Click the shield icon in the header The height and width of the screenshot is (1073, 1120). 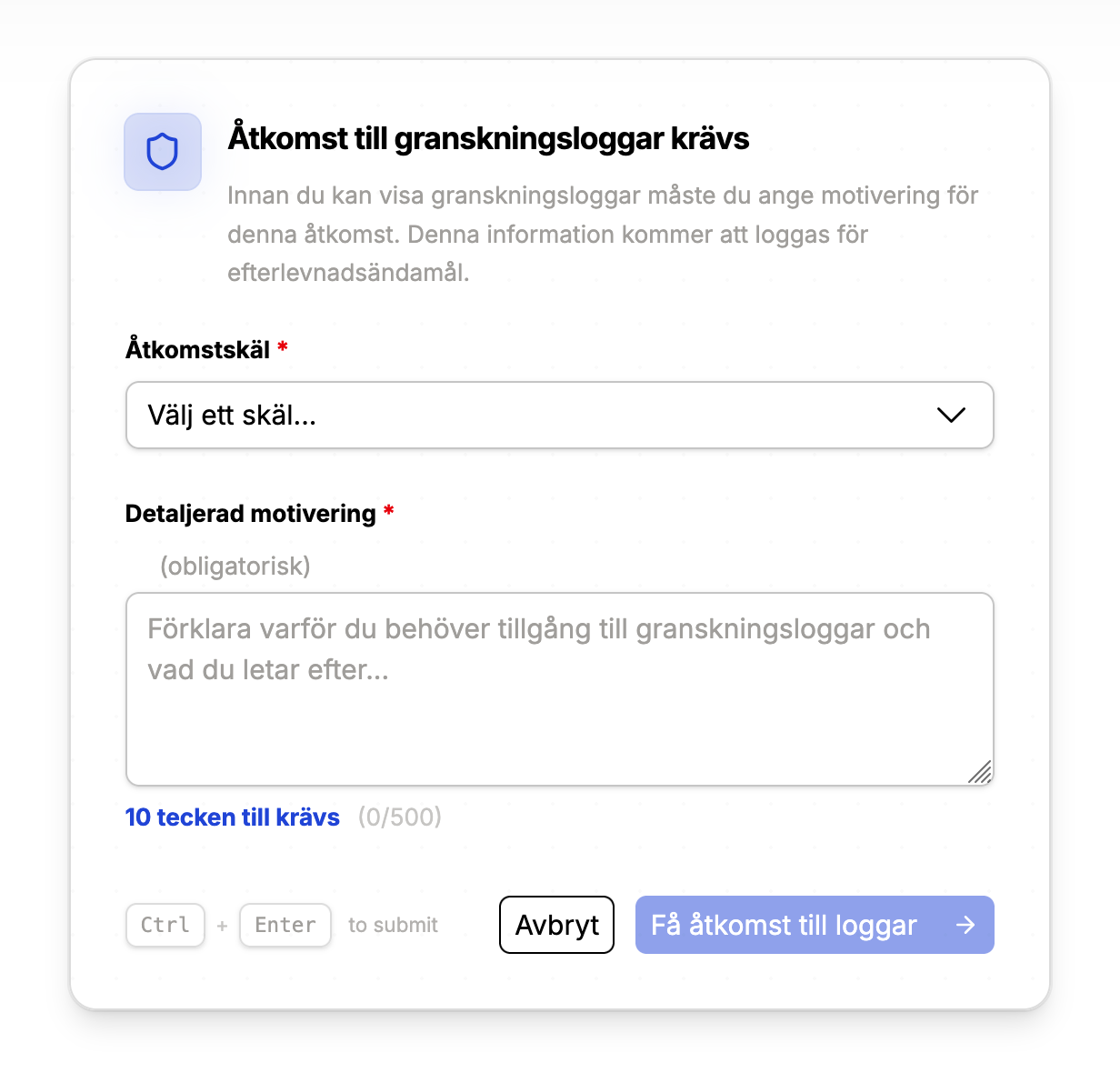(x=163, y=152)
